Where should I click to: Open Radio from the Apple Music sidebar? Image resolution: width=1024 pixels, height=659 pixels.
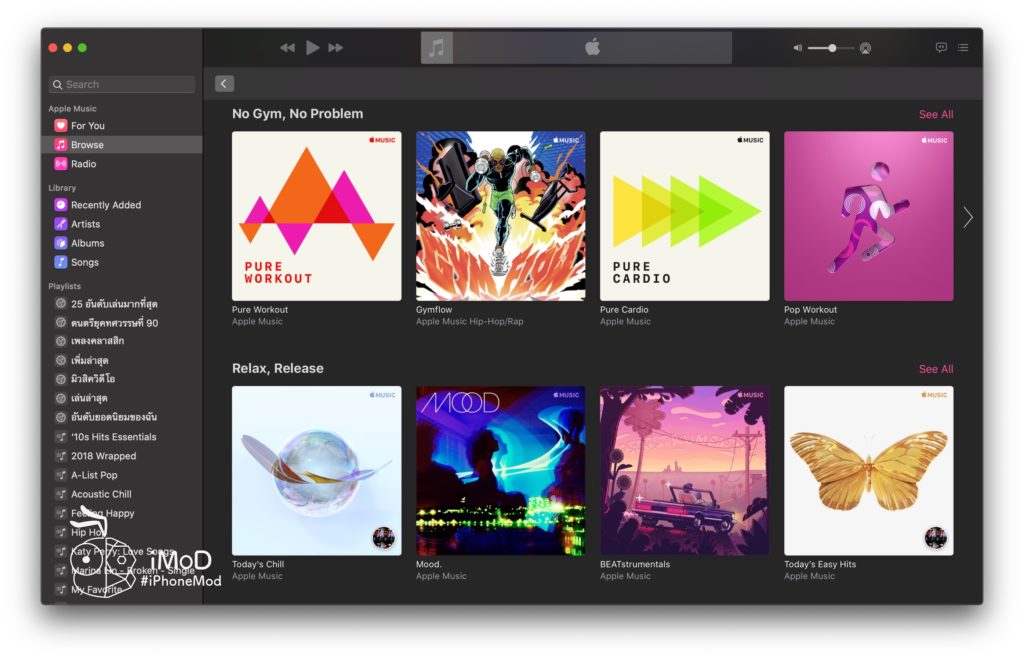(x=87, y=163)
